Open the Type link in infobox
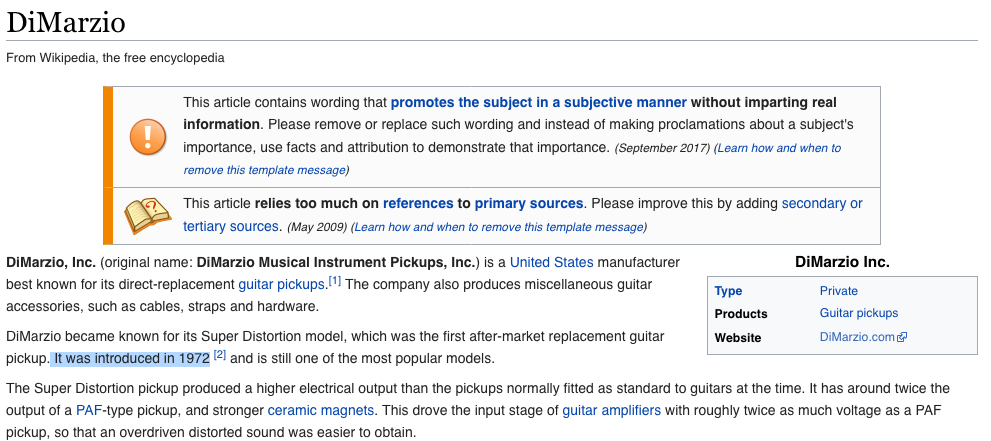The width and height of the screenshot is (991, 441). 728,291
